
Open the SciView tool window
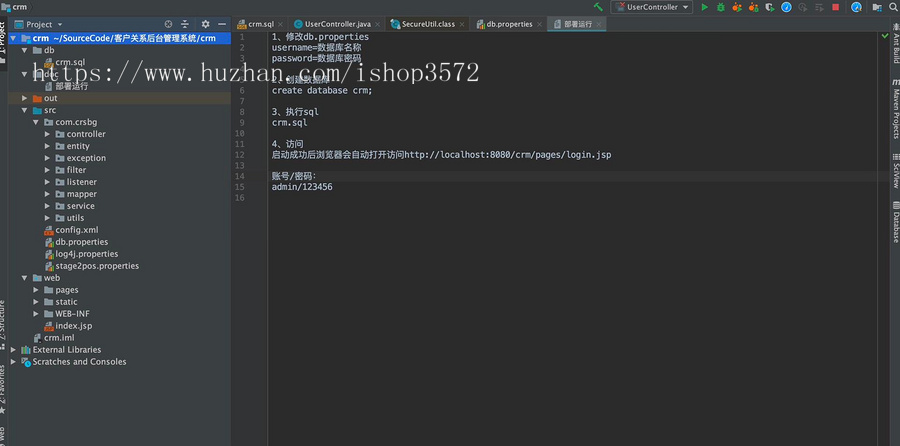pyautogui.click(x=895, y=171)
